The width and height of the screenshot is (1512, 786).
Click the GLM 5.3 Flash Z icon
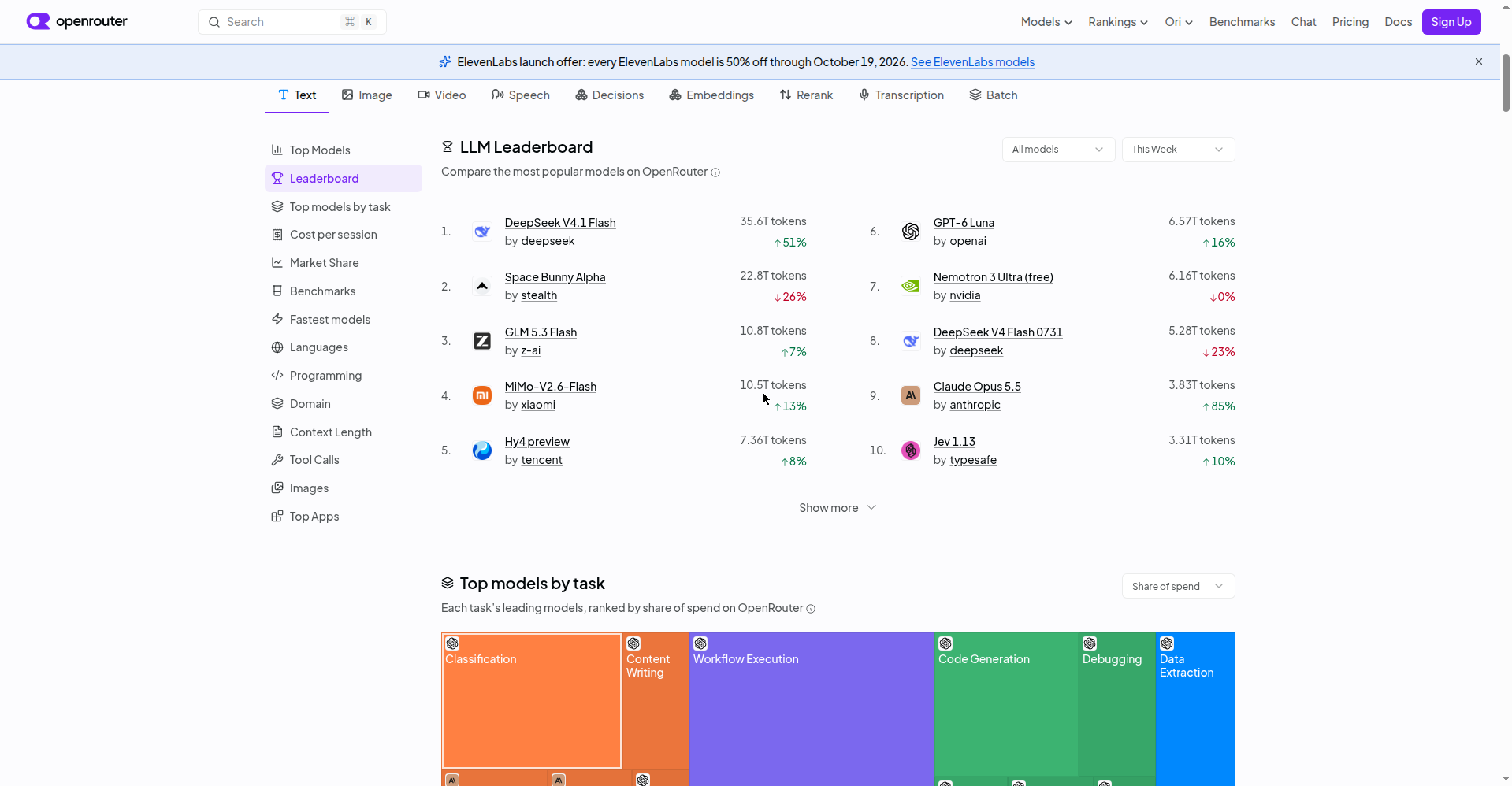point(482,341)
